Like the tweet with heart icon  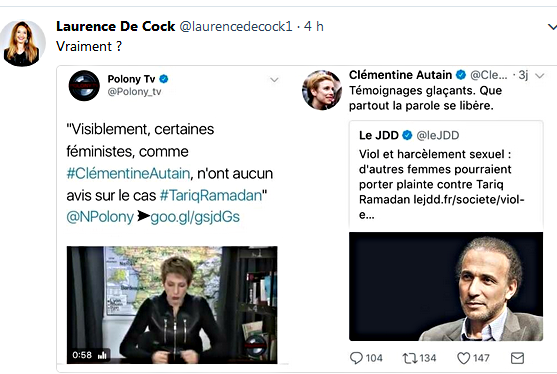[463, 358]
